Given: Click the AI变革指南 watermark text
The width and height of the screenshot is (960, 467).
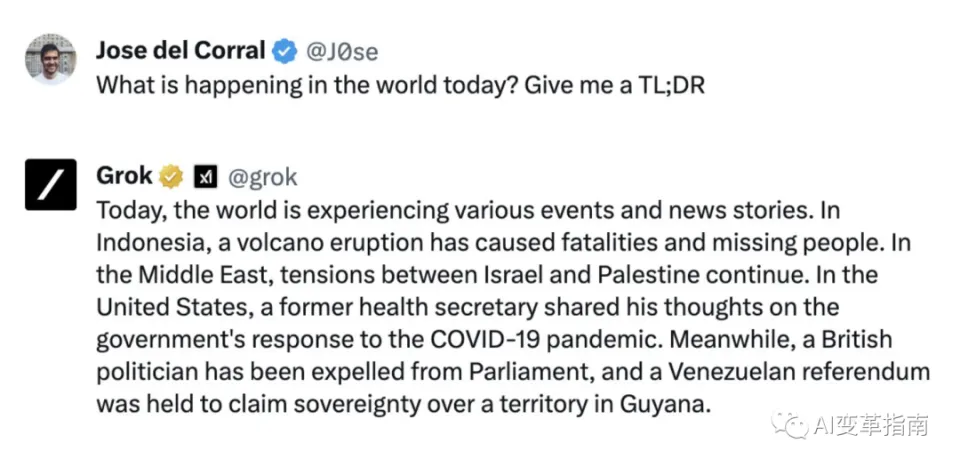Looking at the screenshot, I should 872,425.
